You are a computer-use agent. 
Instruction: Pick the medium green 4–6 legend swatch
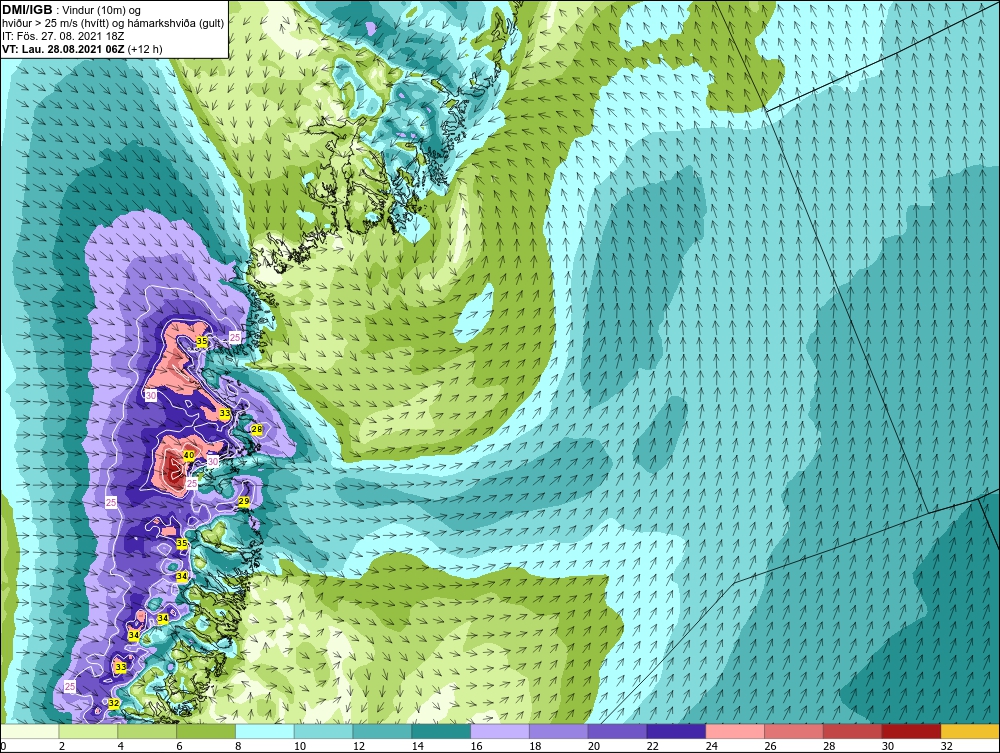point(147,731)
